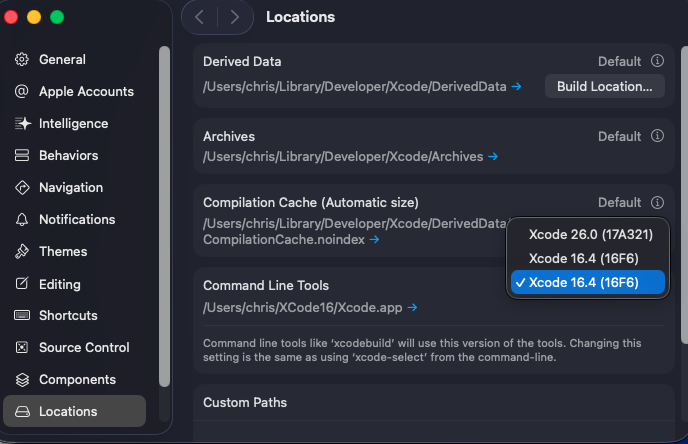Click the Compilation Cache (Automatic size) label
Image resolution: width=688 pixels, height=444 pixels.
click(311, 202)
